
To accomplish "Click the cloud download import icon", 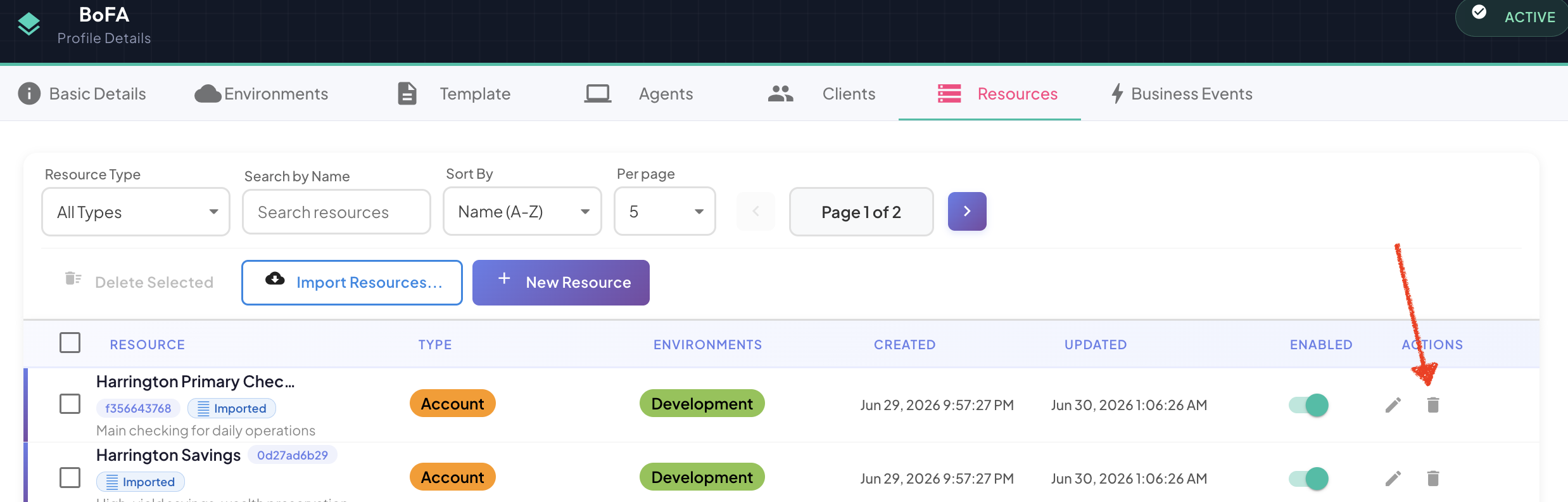I will (x=275, y=278).
